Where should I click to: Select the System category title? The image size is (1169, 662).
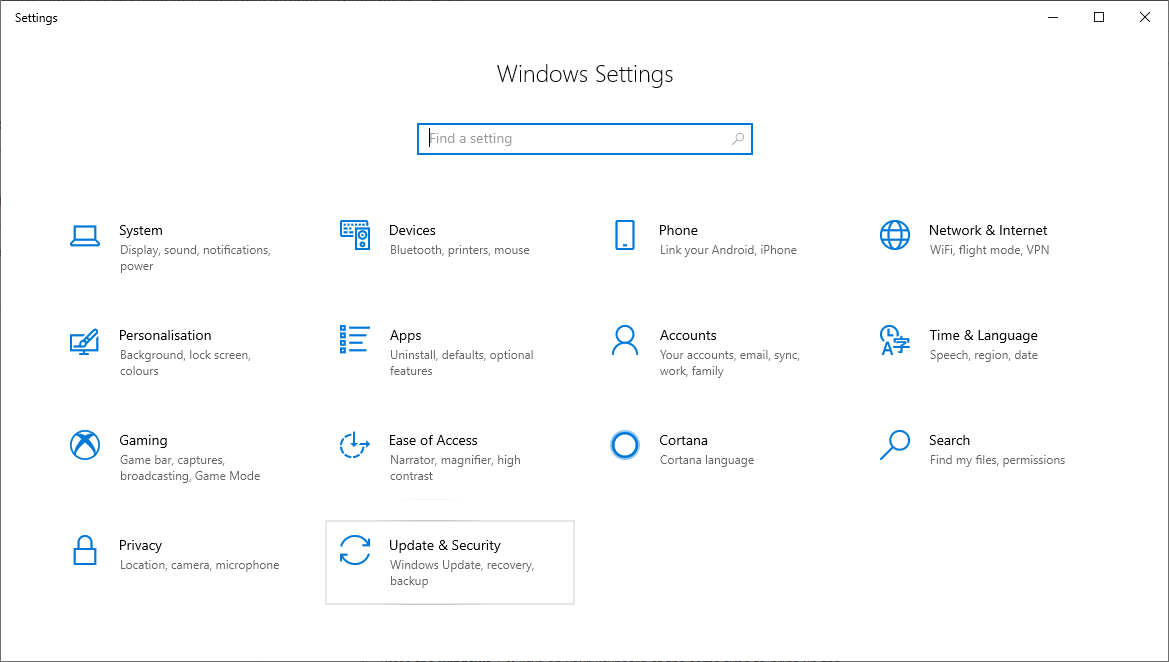[141, 230]
